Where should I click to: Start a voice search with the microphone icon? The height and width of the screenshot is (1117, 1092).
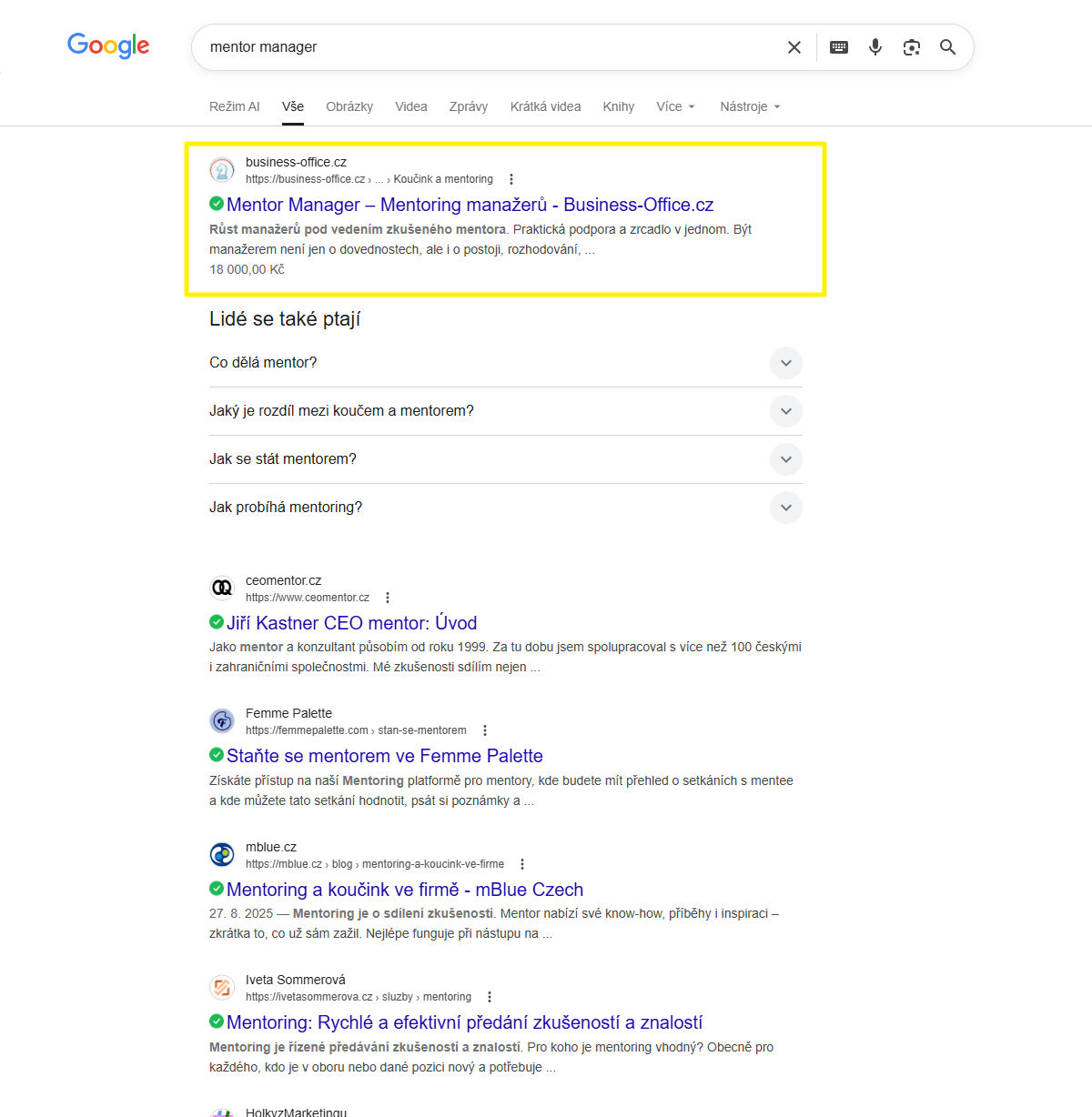[875, 46]
